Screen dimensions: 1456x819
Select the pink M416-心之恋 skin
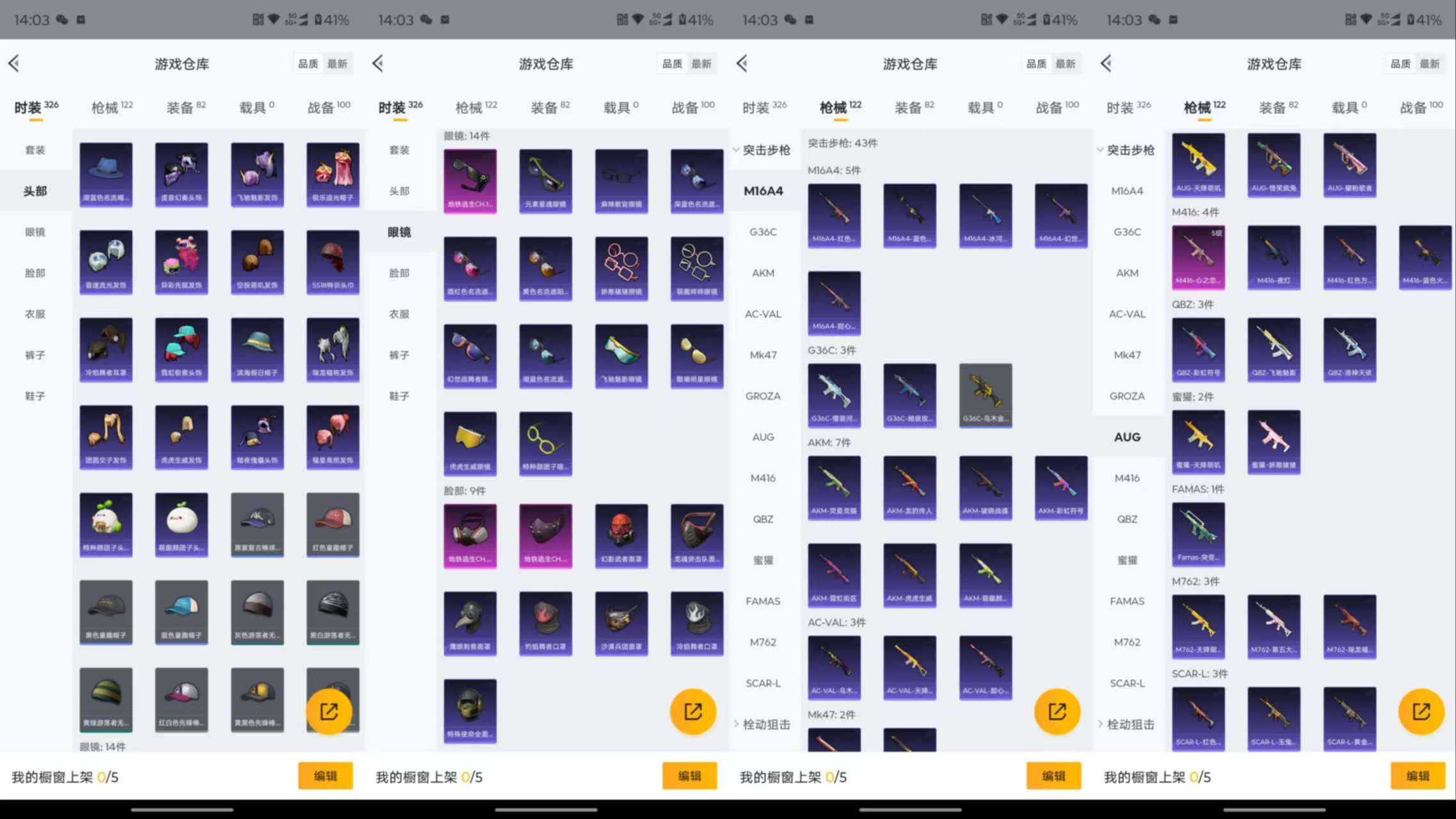point(1199,257)
